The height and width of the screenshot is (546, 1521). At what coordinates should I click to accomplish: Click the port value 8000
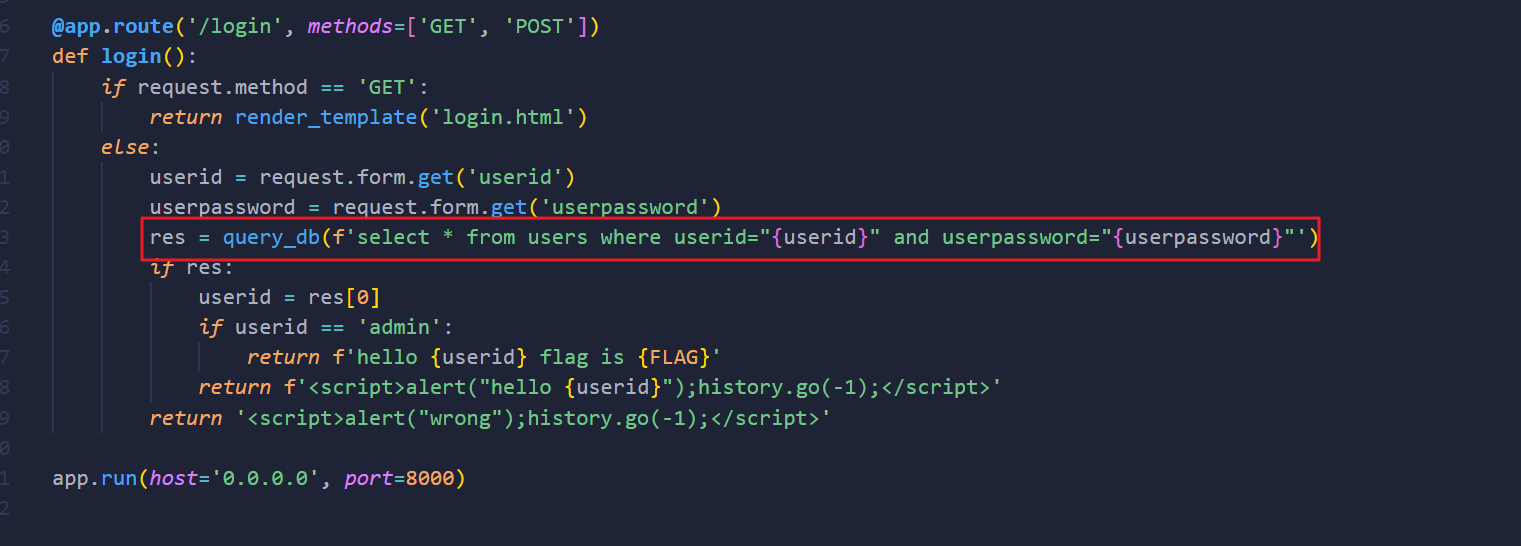click(429, 478)
